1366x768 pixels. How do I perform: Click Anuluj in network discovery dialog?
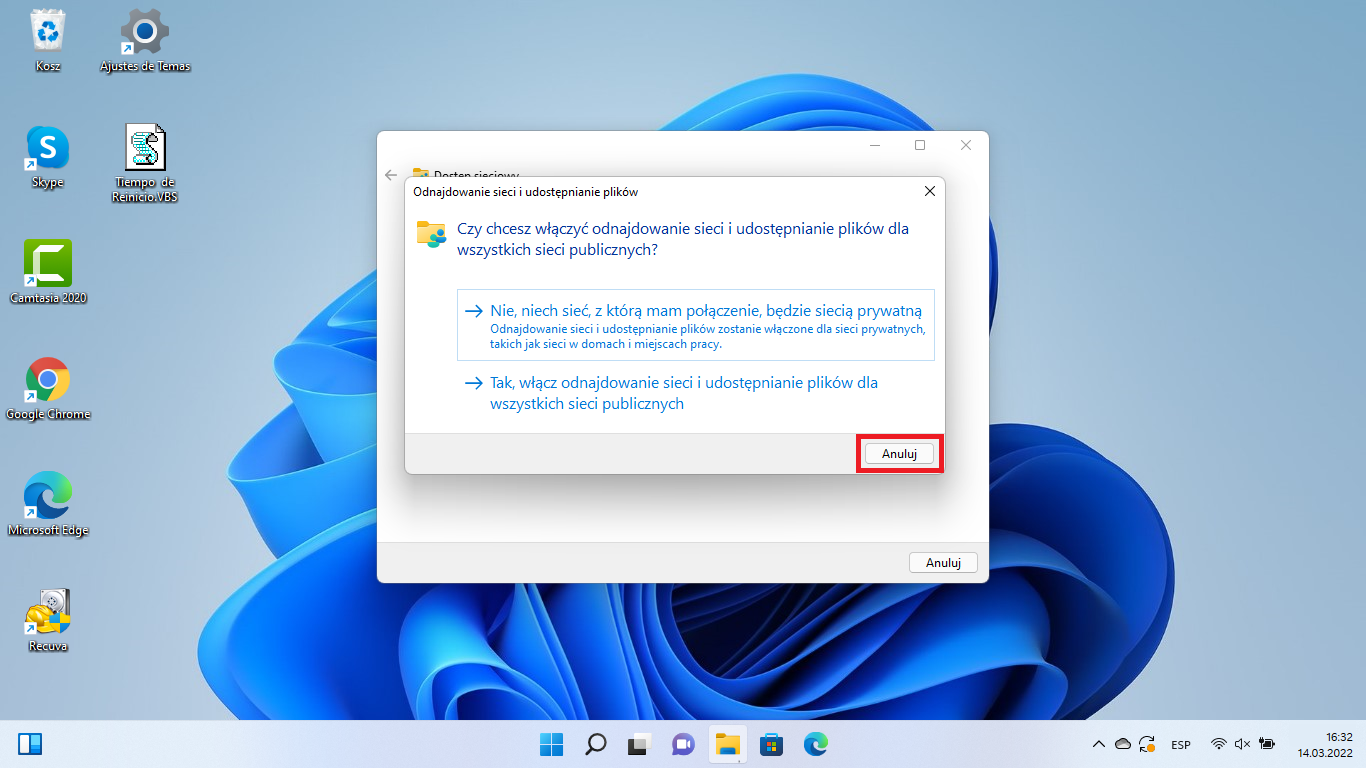[899, 454]
